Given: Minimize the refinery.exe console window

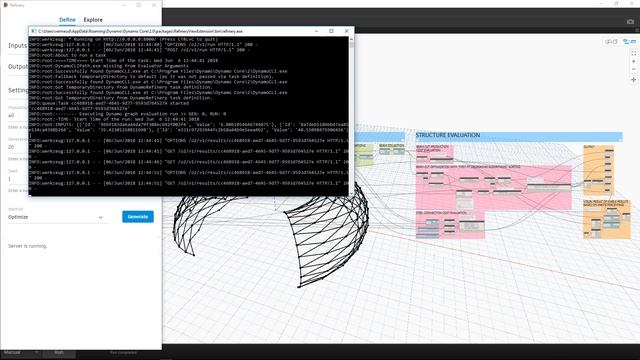Looking at the screenshot, I should click(x=316, y=31).
